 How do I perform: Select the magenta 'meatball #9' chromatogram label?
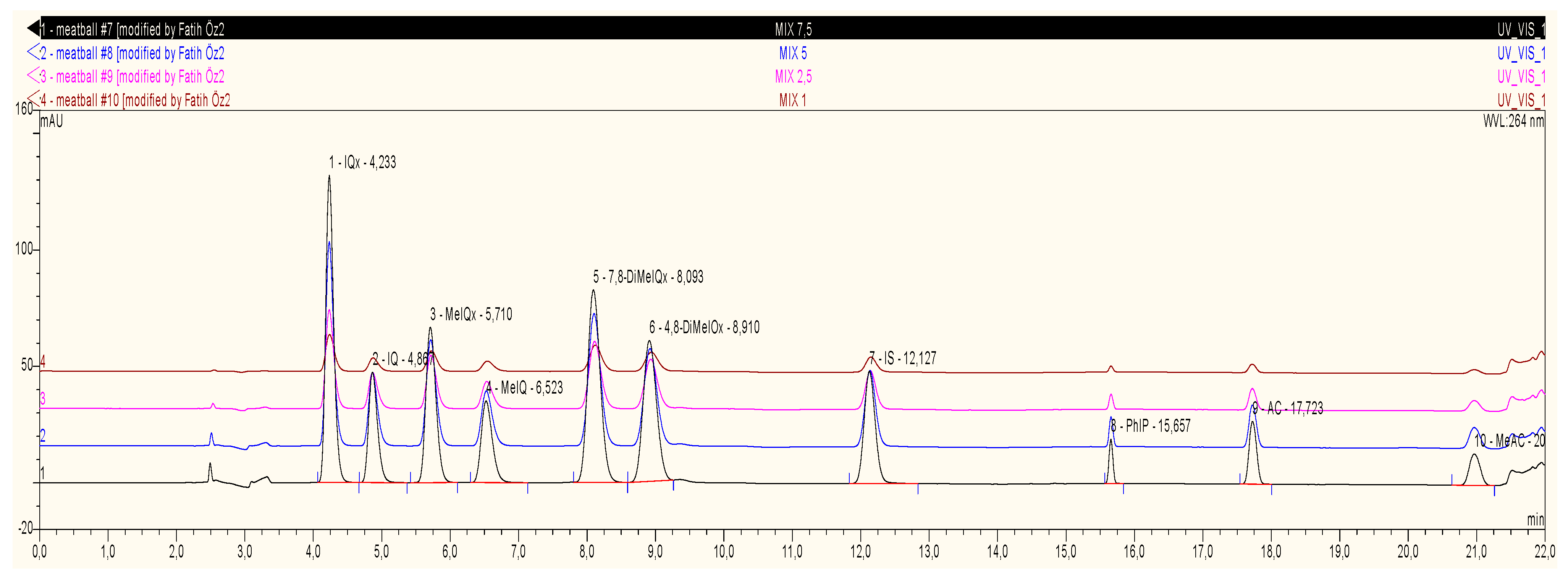click(x=132, y=77)
